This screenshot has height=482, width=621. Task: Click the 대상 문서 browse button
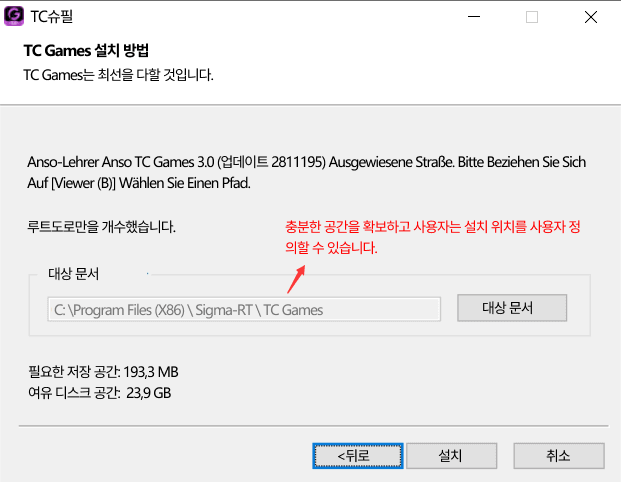(x=512, y=308)
